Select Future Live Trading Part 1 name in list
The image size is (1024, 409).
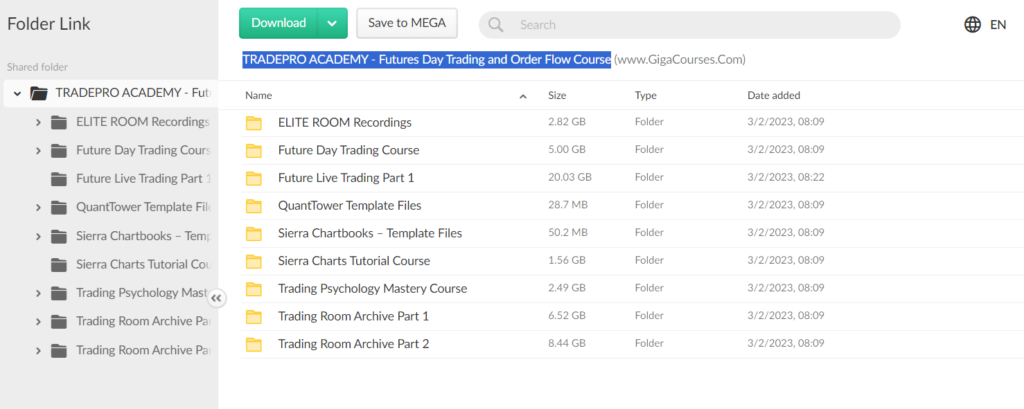point(346,178)
